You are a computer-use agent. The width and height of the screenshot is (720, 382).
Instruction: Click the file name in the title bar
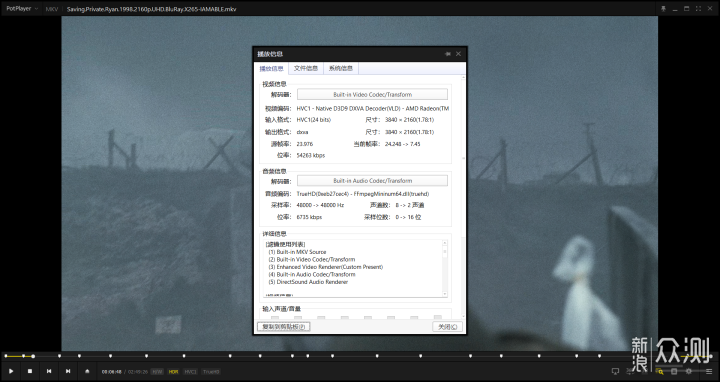click(x=152, y=9)
